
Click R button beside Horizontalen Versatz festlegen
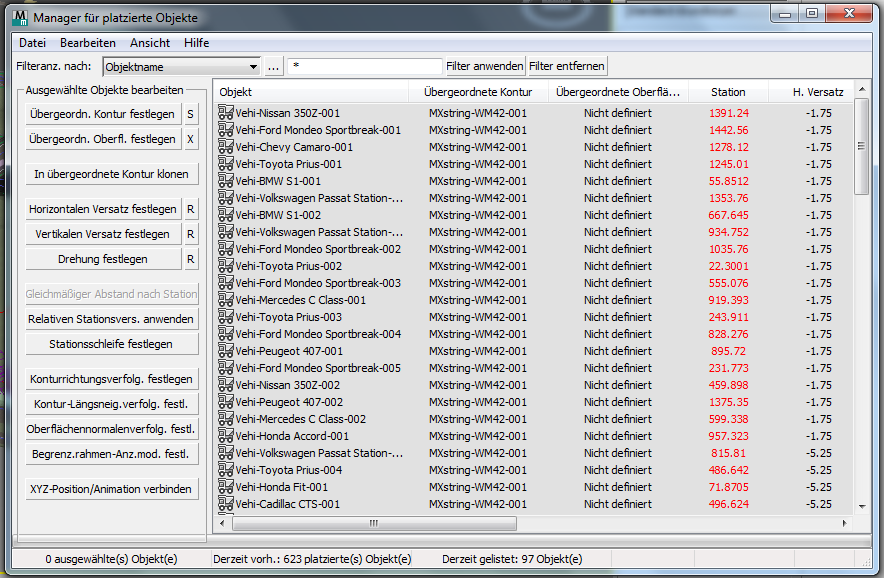coord(191,209)
